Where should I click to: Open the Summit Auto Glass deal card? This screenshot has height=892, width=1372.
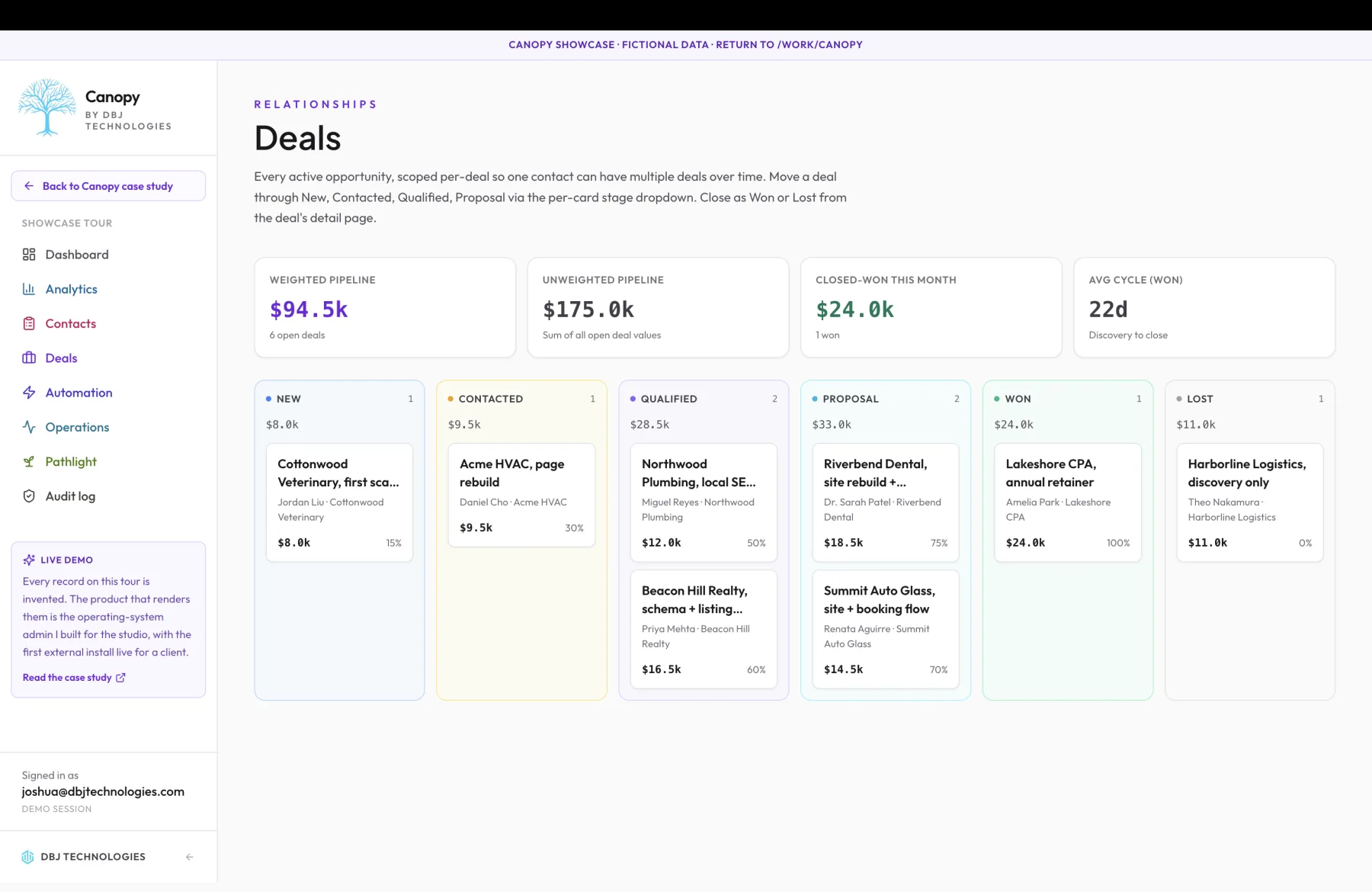pos(886,629)
